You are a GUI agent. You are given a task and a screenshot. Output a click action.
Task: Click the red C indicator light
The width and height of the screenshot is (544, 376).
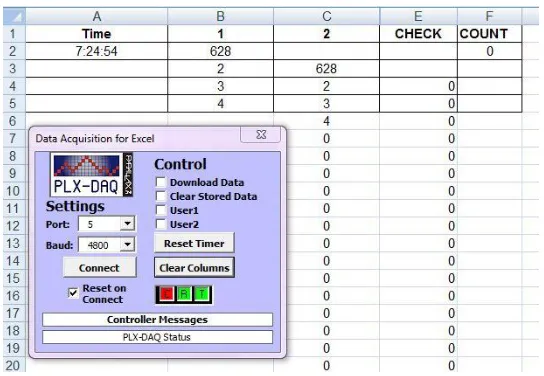tap(167, 294)
